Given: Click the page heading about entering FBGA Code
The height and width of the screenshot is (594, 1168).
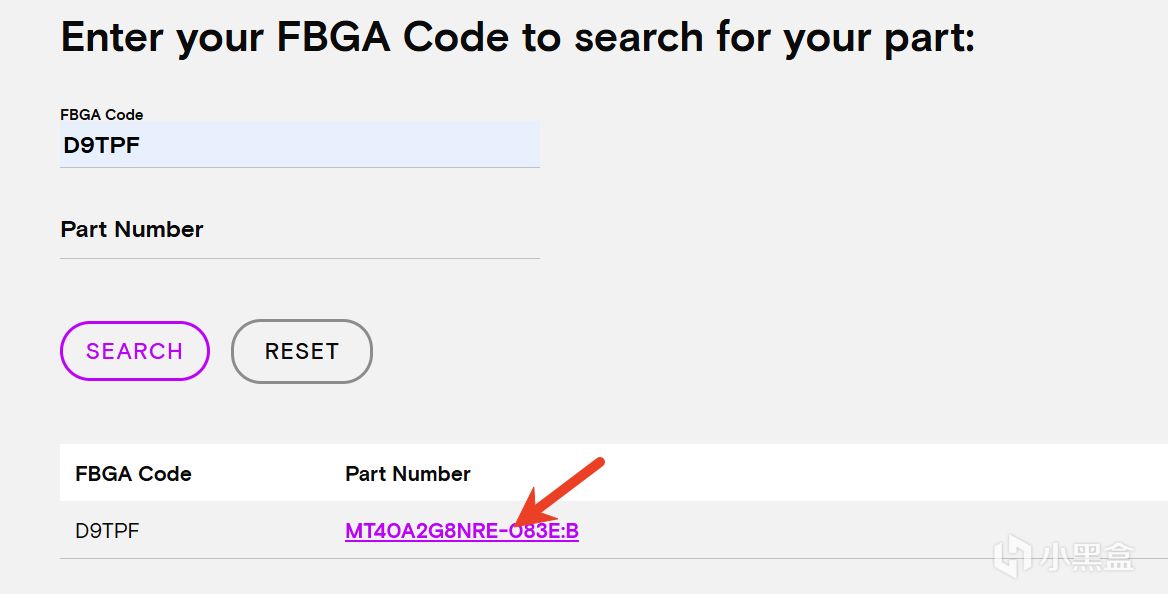Looking at the screenshot, I should point(517,38).
